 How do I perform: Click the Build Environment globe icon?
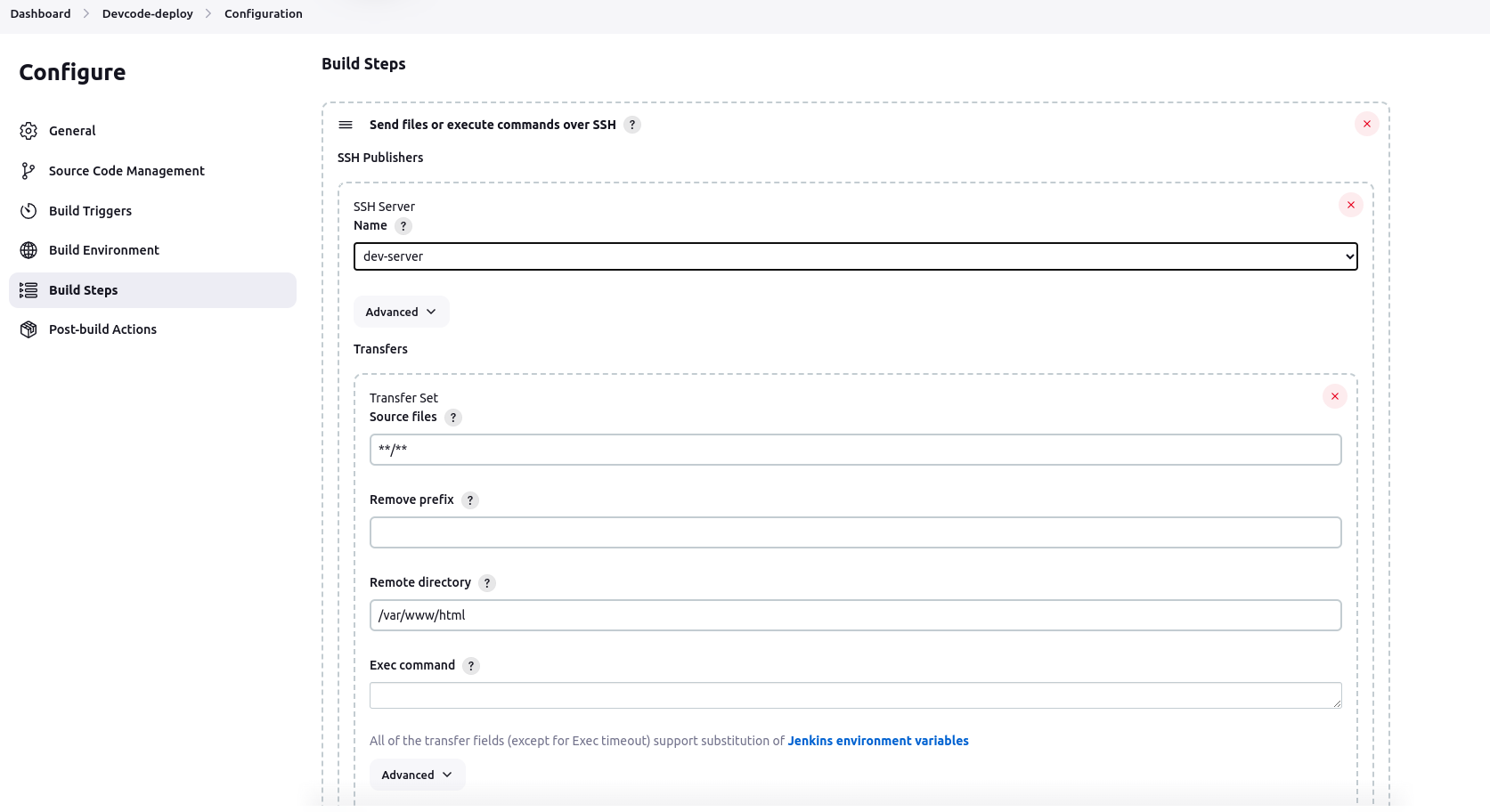28,250
